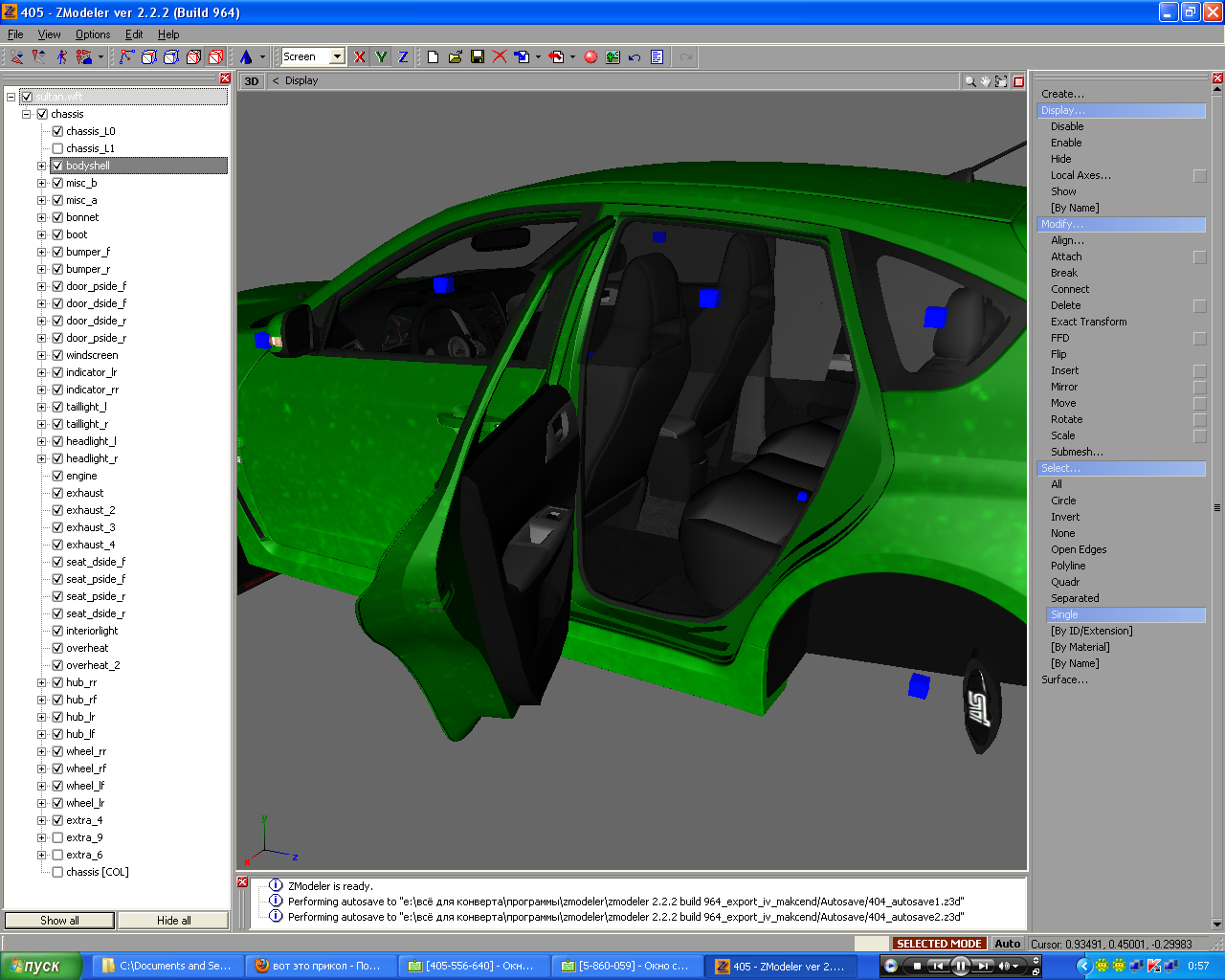
Task: Click the Save file toolbar icon
Action: [478, 57]
